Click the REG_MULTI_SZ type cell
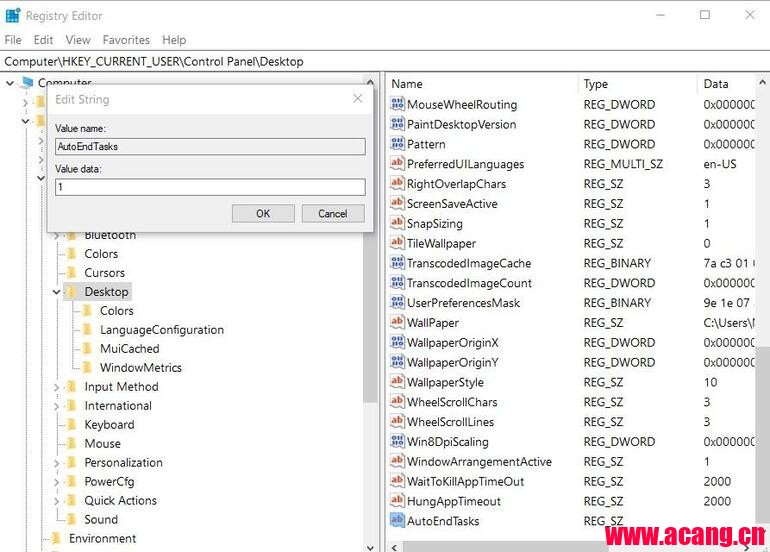 pos(623,164)
